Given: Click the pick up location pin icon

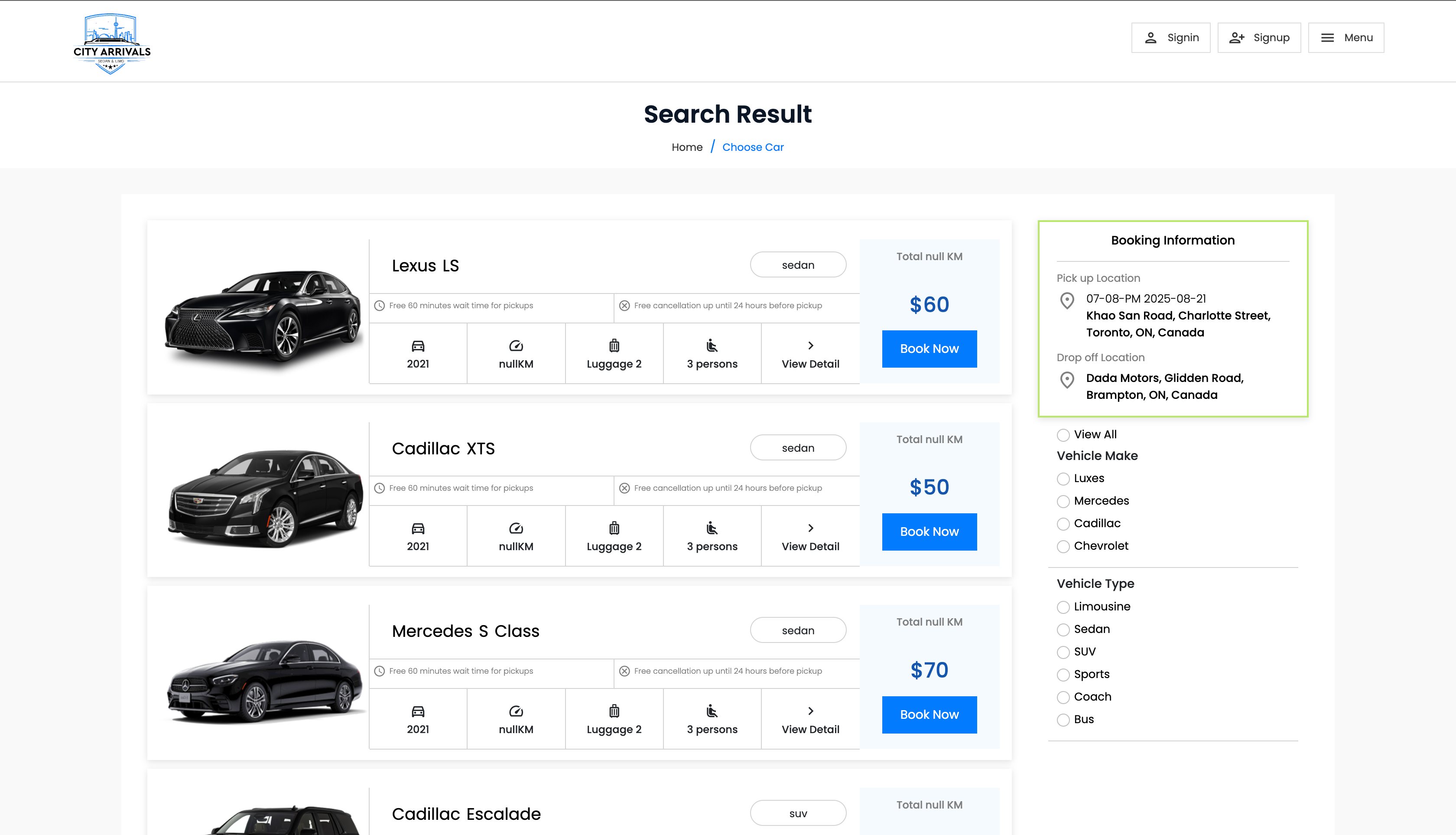Looking at the screenshot, I should pos(1067,300).
